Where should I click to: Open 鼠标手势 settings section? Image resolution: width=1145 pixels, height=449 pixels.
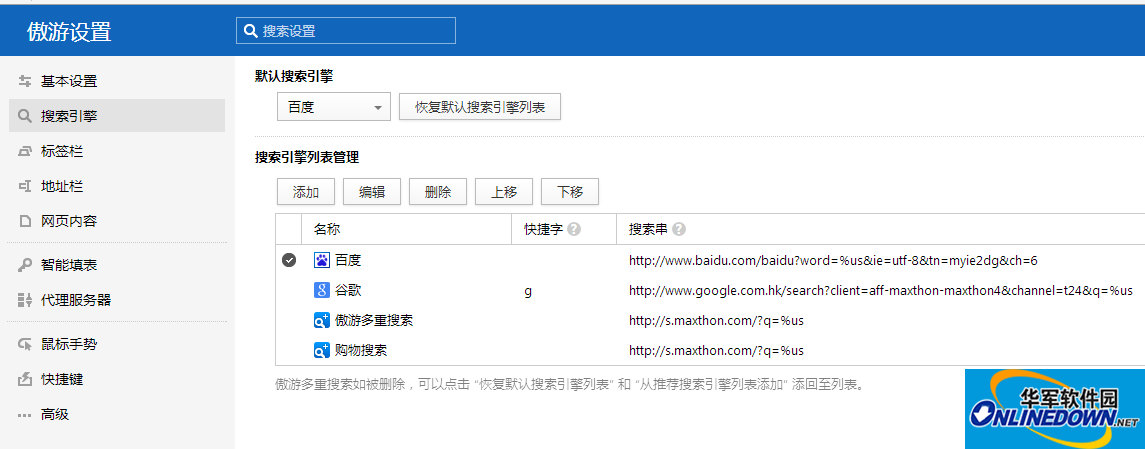click(x=116, y=345)
